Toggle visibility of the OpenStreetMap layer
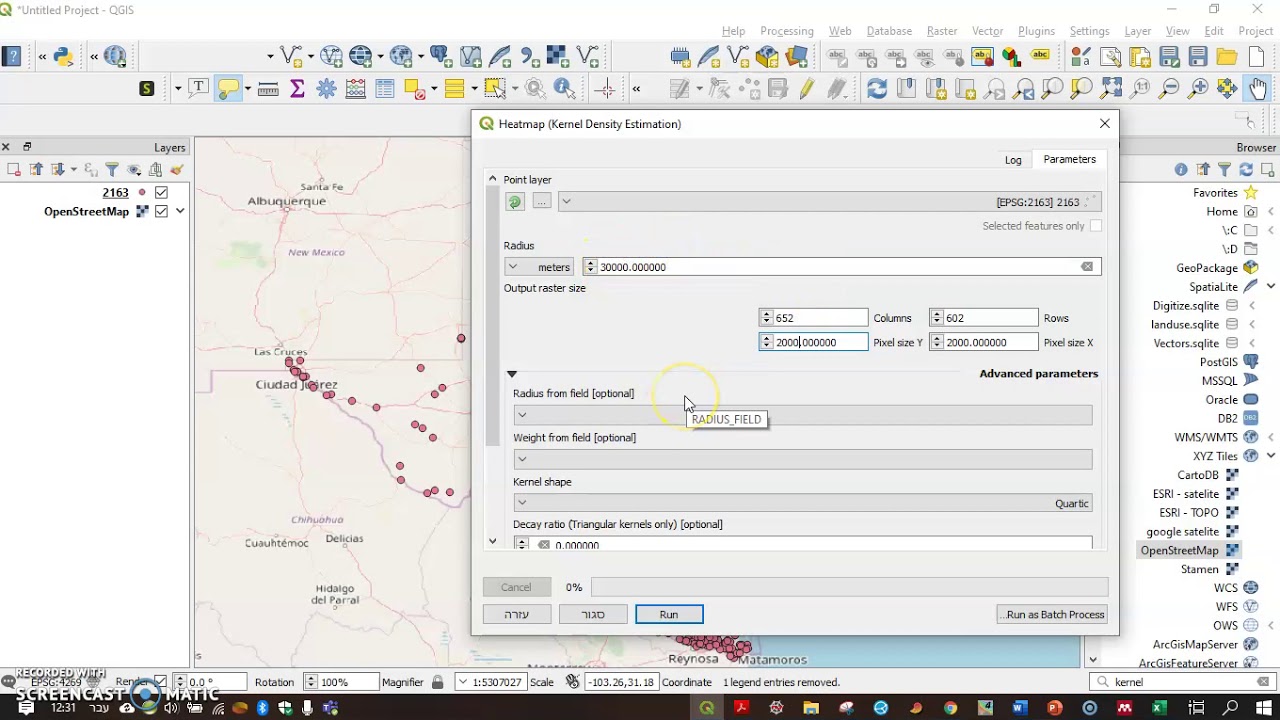This screenshot has width=1280, height=720. 161,211
